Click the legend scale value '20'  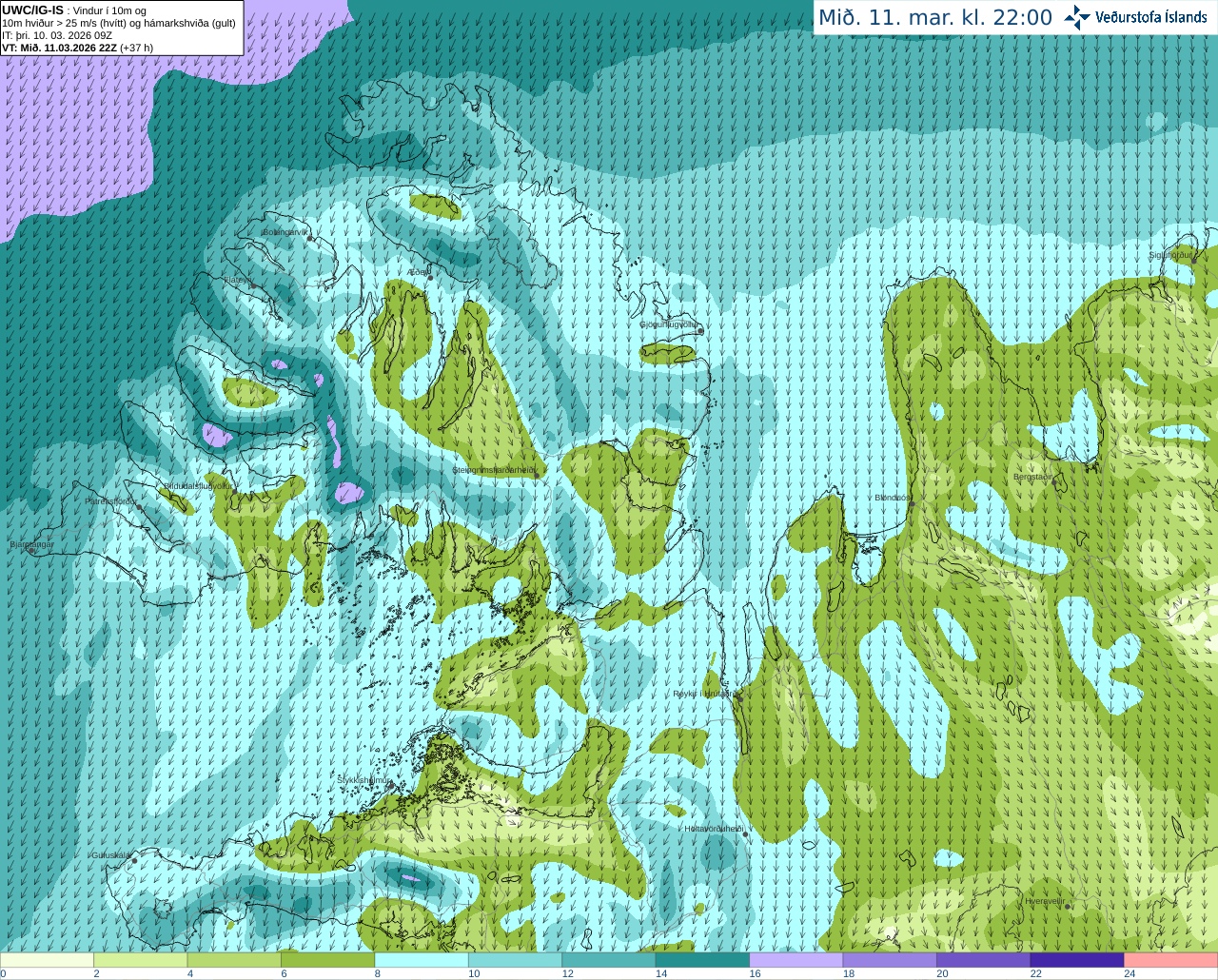click(x=942, y=973)
